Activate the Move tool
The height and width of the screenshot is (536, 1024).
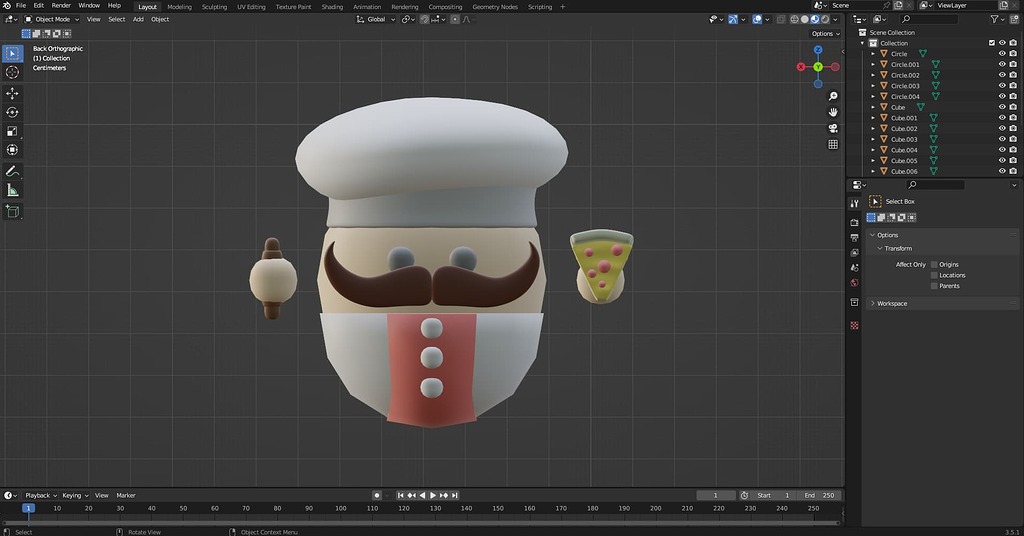click(13, 93)
